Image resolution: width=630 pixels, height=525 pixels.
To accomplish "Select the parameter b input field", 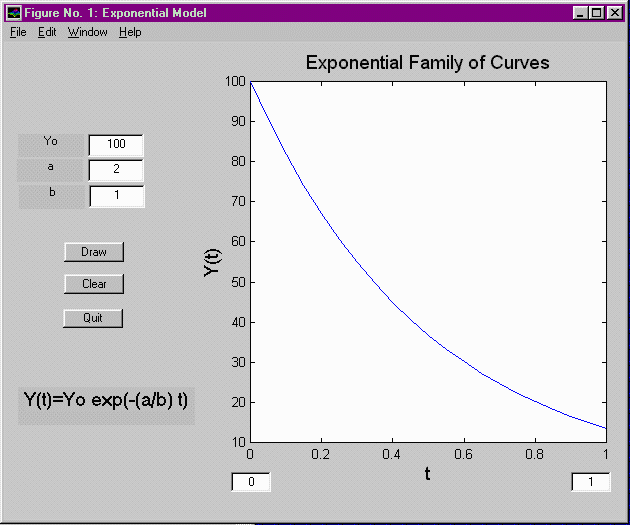I will coord(117,196).
